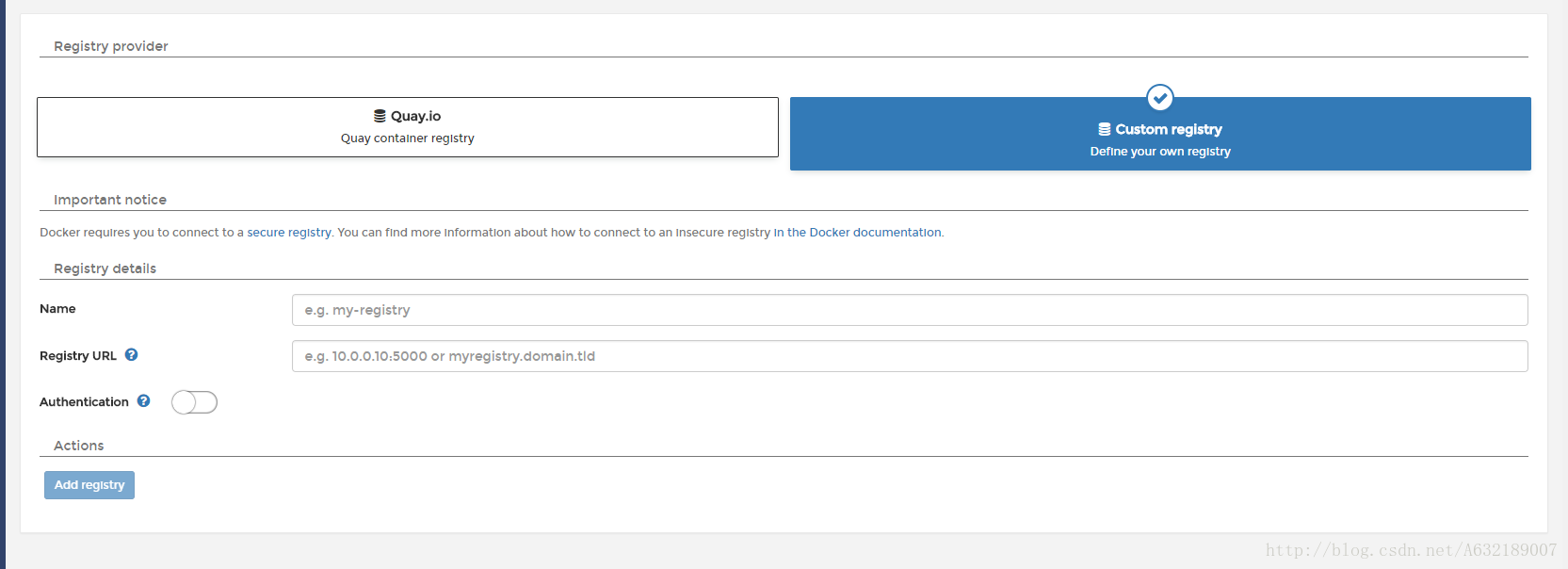
Task: Focus the Registry URL input field
Action: 910,356
